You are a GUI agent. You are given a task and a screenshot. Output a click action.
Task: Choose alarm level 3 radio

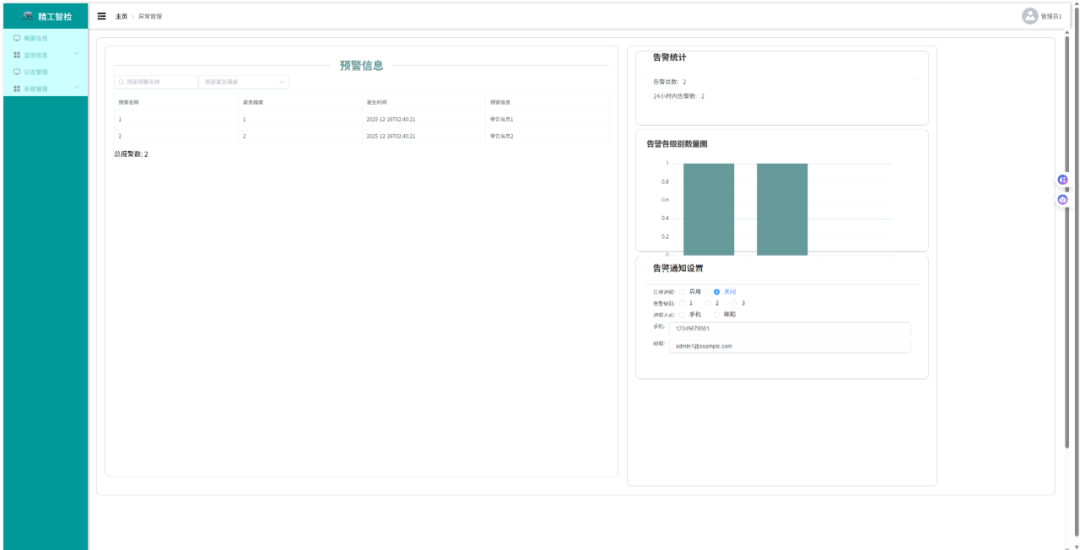[x=734, y=303]
